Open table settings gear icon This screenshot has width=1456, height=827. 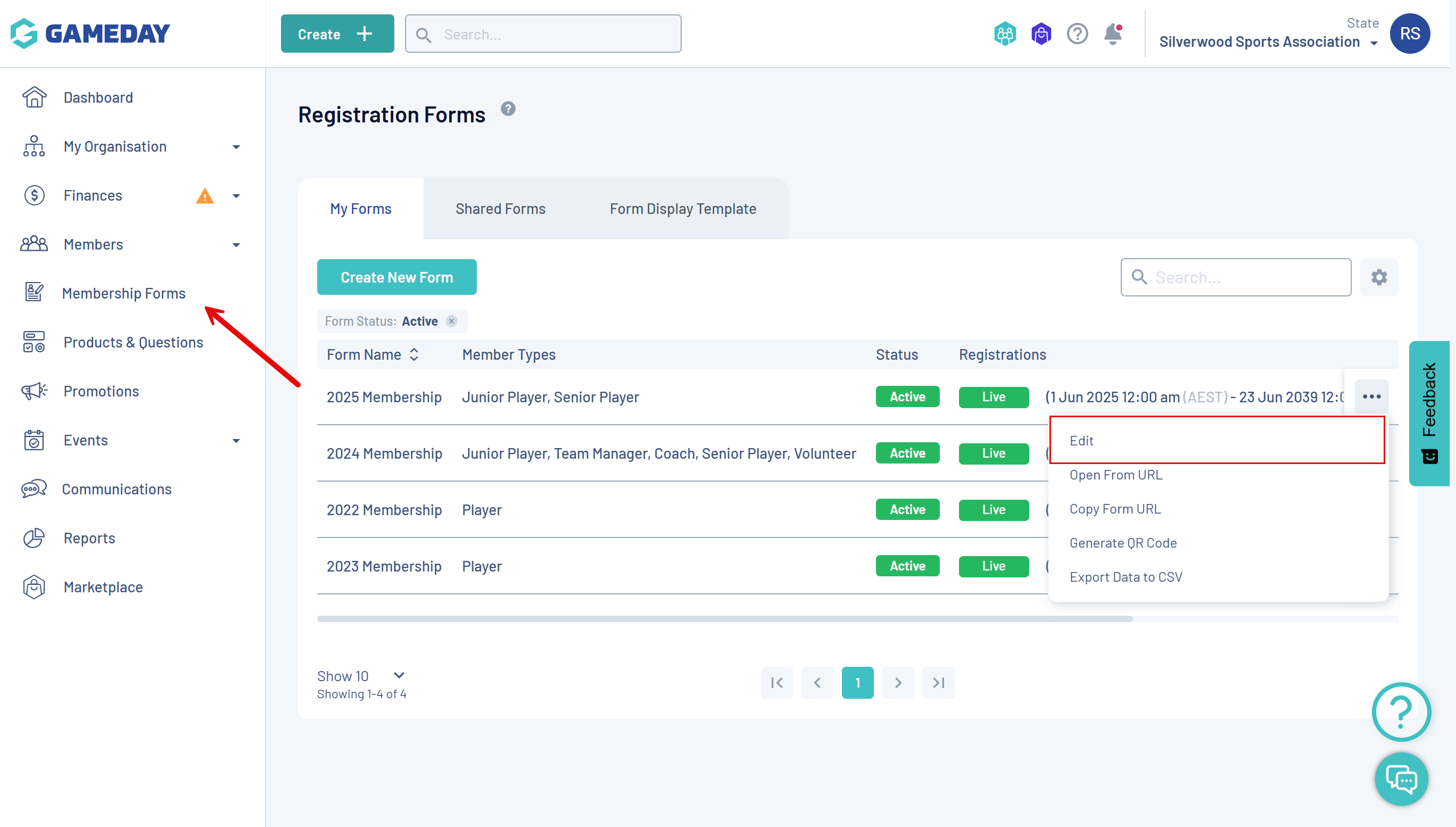point(1379,277)
